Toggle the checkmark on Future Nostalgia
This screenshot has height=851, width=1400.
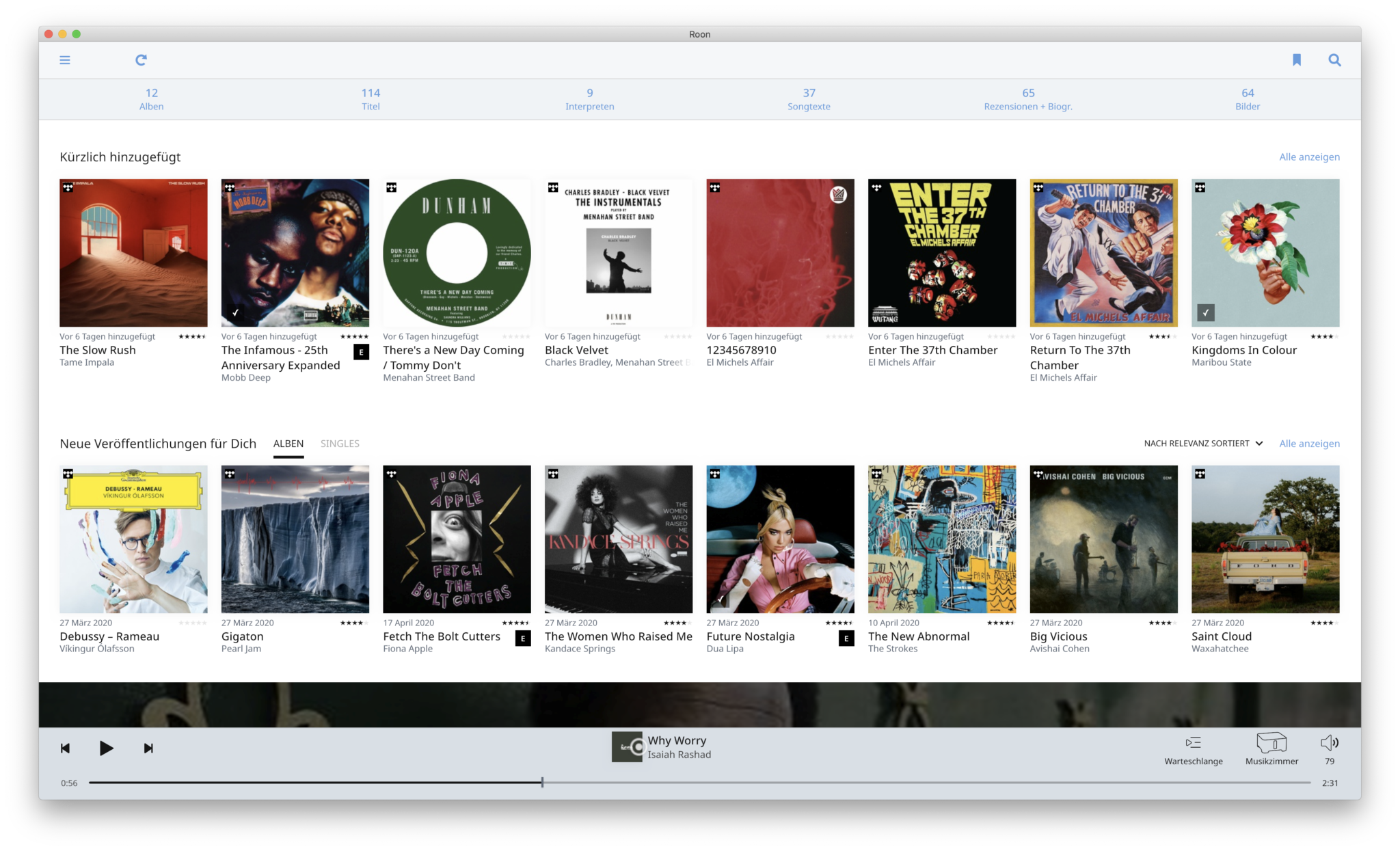click(x=720, y=598)
